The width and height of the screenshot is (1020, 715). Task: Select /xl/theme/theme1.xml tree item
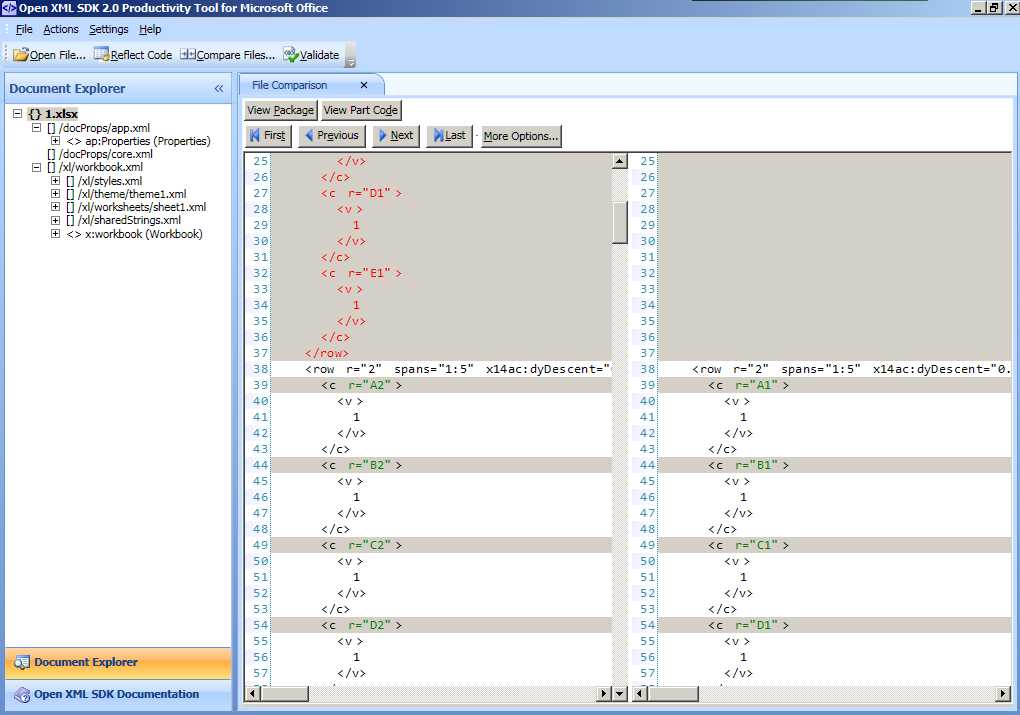pos(126,194)
